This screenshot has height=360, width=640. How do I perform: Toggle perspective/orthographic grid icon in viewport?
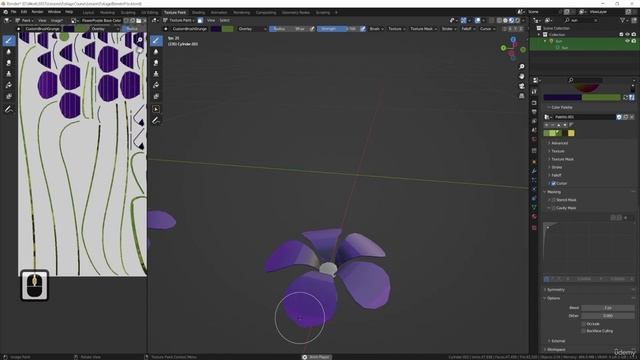(521, 96)
